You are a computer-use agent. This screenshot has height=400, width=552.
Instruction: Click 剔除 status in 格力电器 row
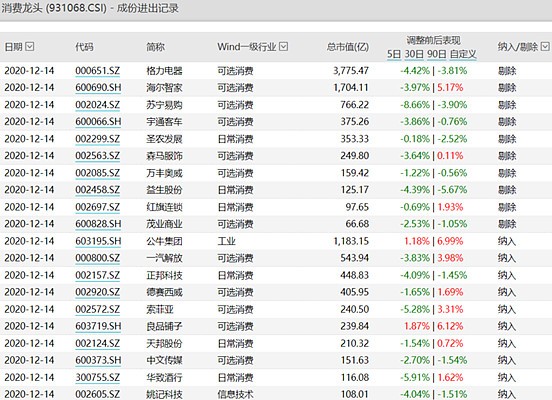[x=507, y=71]
